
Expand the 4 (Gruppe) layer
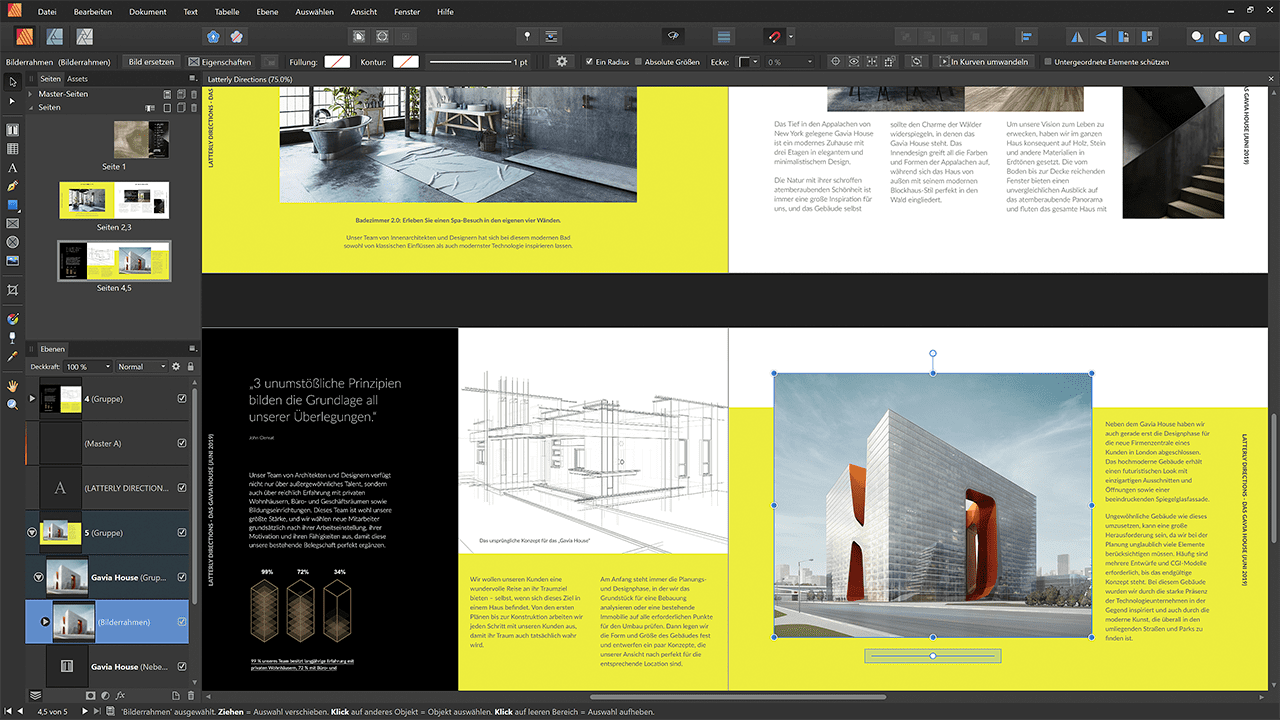coord(32,398)
